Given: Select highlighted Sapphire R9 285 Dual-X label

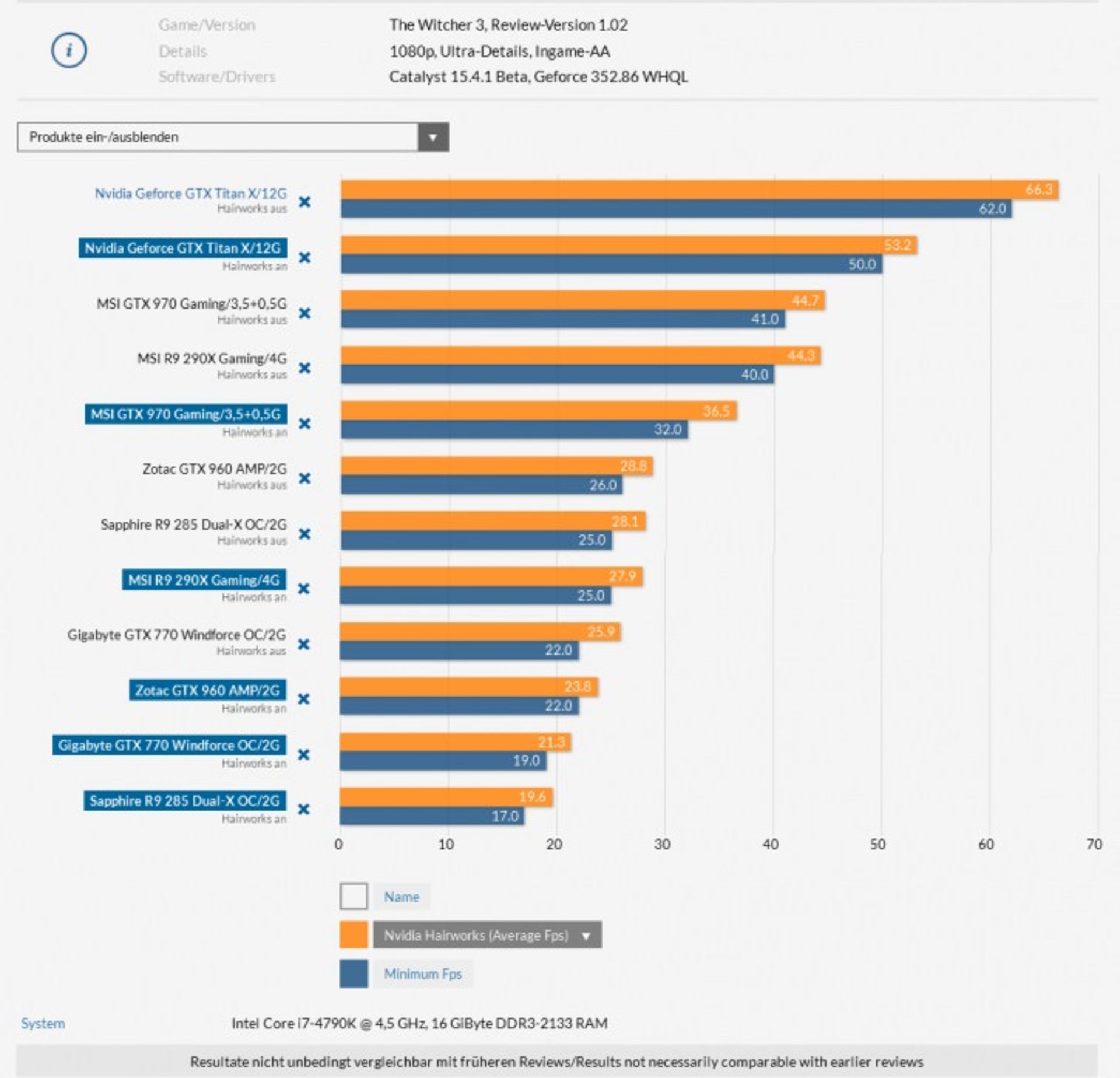Looking at the screenshot, I should (185, 800).
